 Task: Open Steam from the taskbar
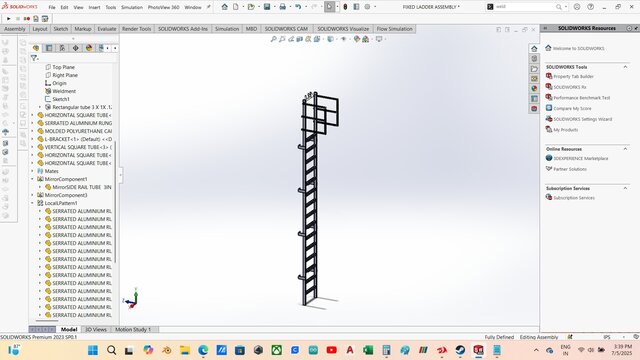(x=460, y=350)
